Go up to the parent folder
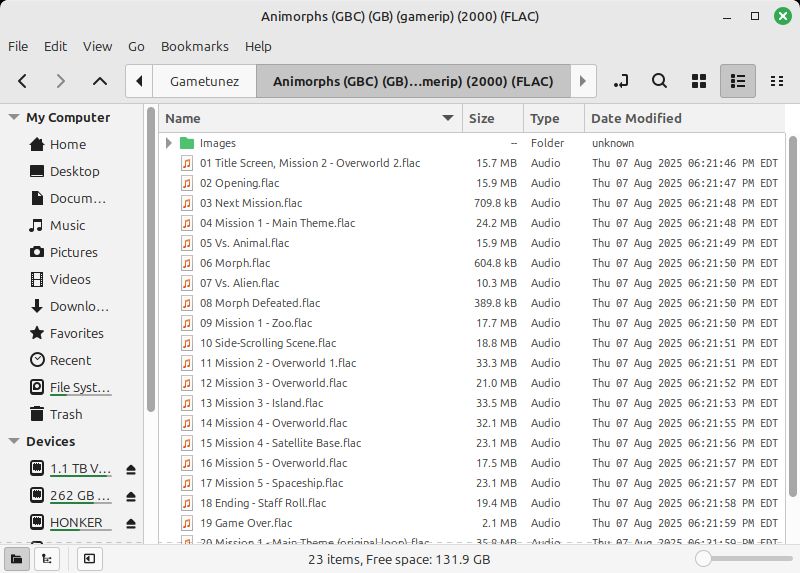 pos(99,81)
